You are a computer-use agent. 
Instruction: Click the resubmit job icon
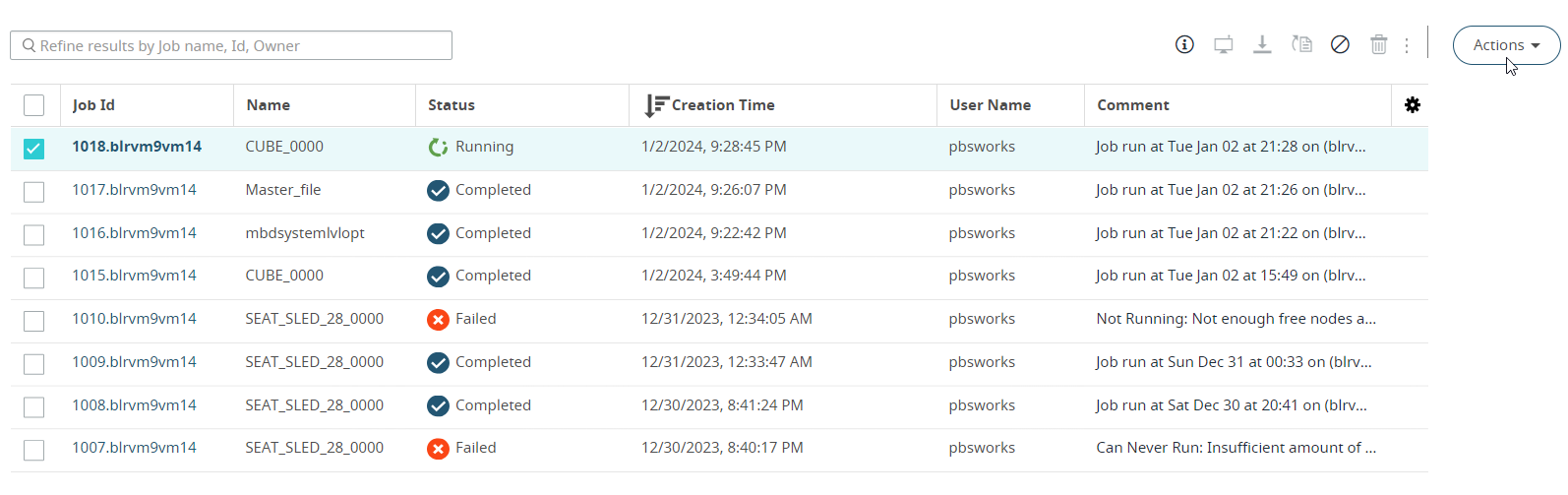click(1301, 44)
